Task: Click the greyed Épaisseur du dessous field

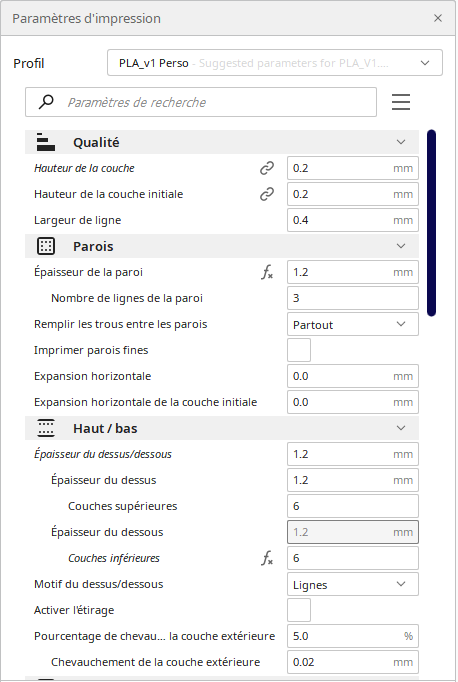Action: tap(353, 532)
